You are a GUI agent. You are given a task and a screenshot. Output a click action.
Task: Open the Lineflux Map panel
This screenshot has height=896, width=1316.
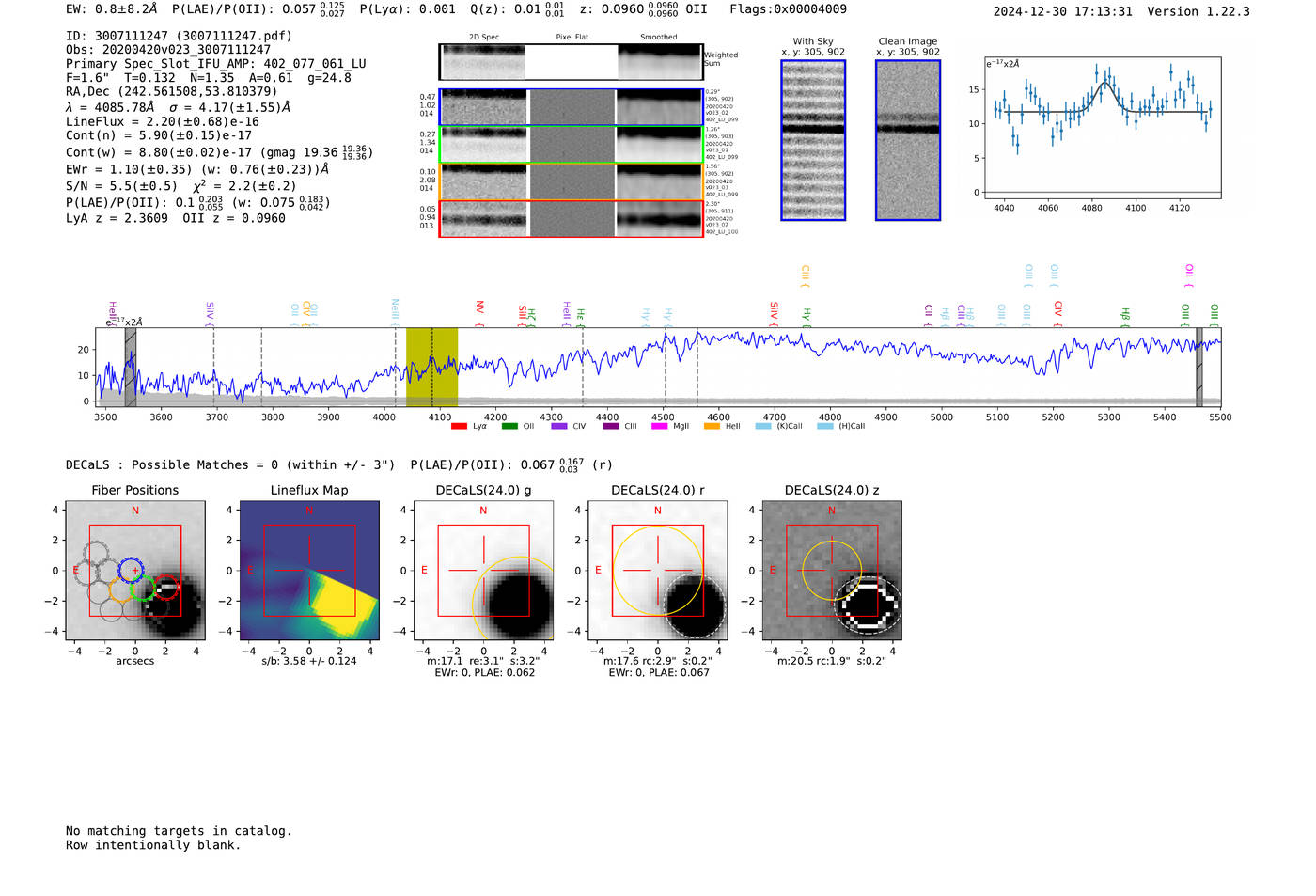pyautogui.click(x=309, y=571)
